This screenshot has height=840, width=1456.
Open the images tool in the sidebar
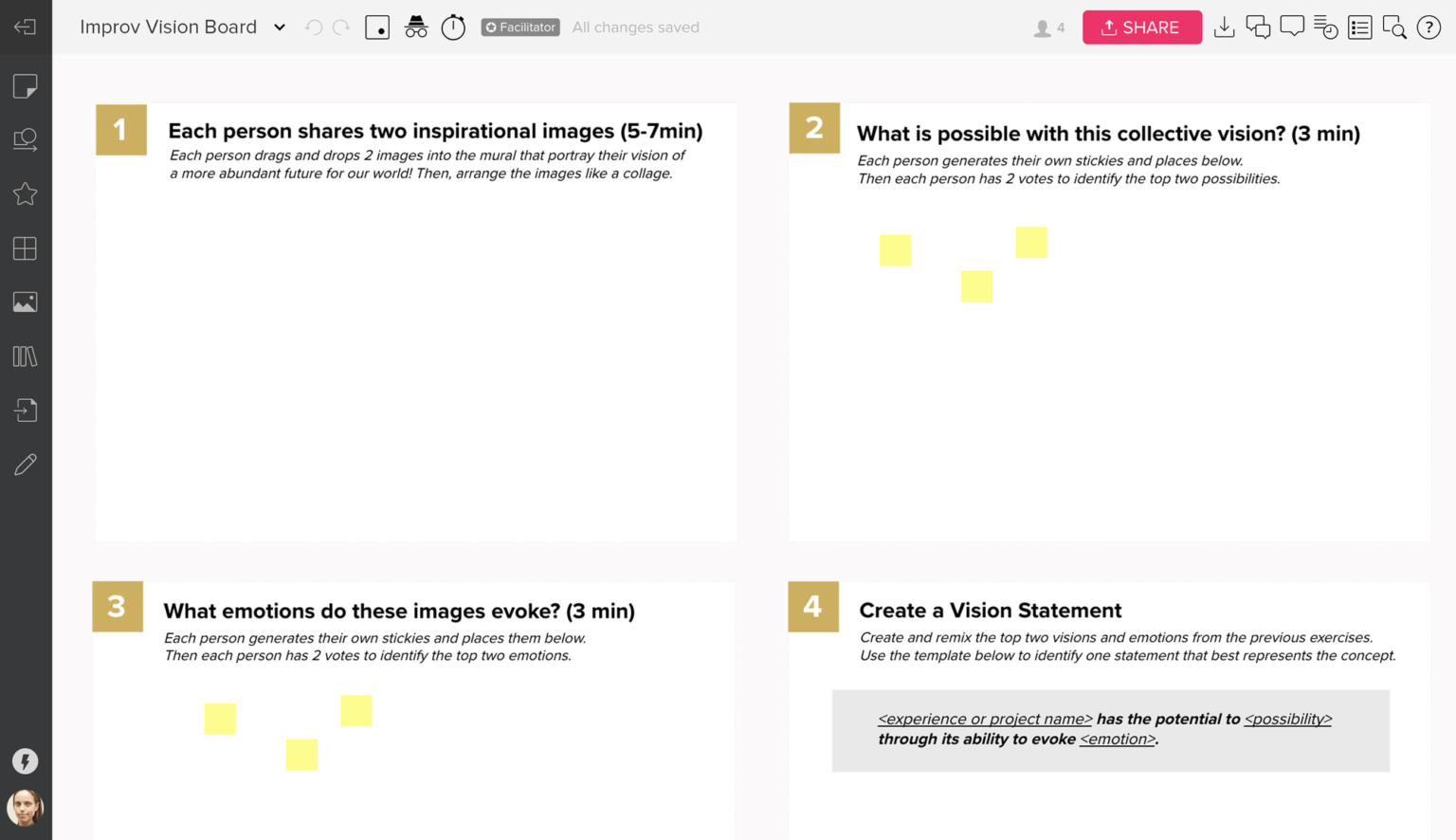click(x=26, y=301)
